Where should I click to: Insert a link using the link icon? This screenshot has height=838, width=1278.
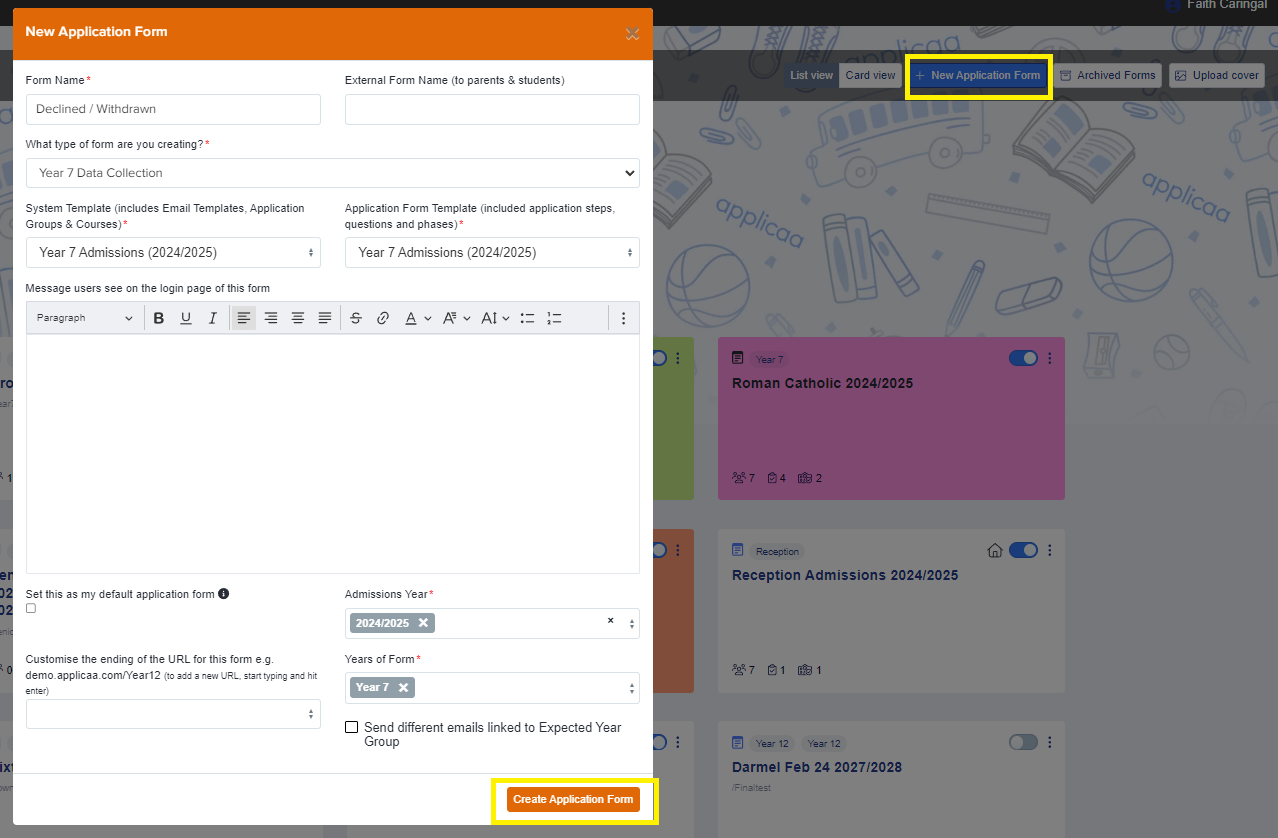point(382,318)
